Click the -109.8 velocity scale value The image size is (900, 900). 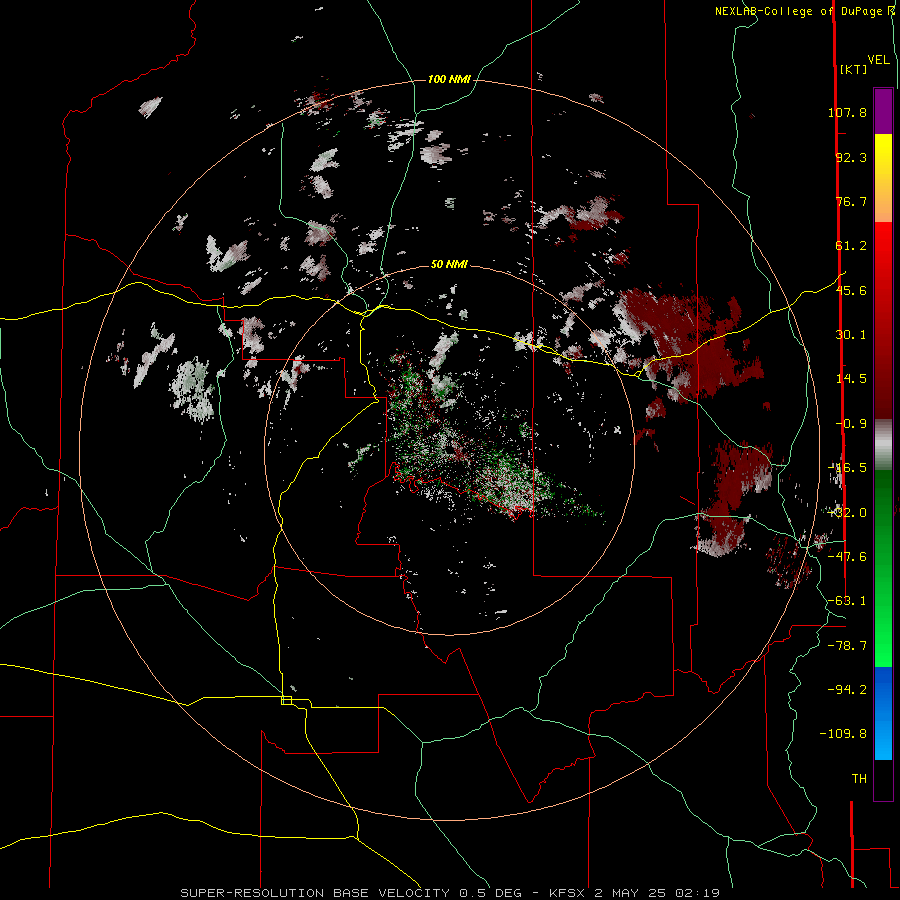(x=843, y=734)
